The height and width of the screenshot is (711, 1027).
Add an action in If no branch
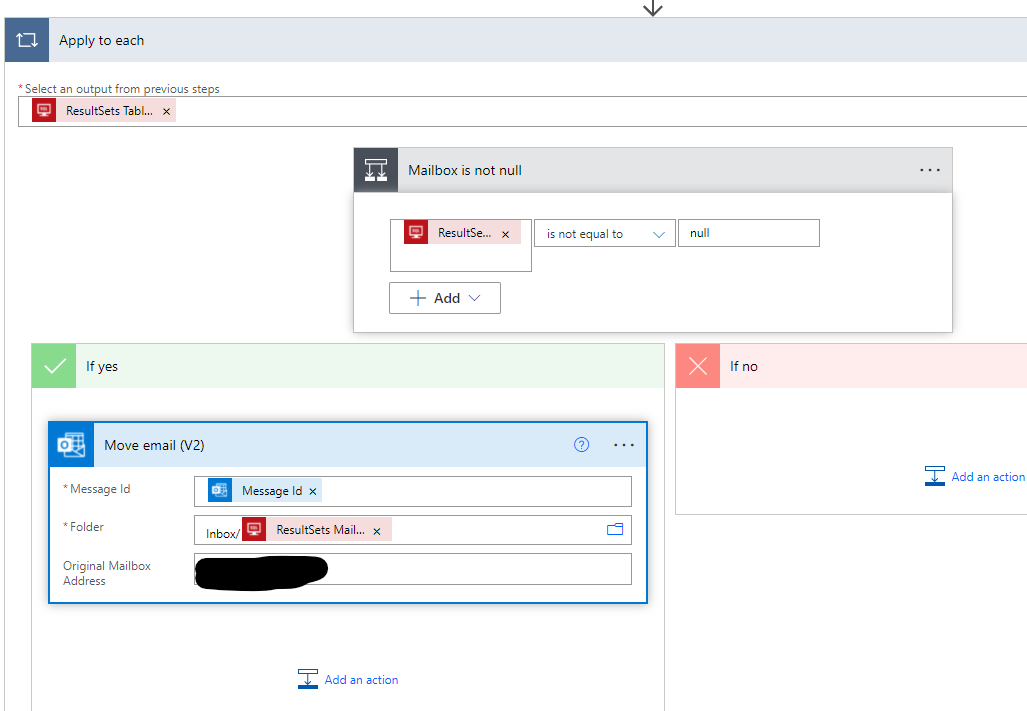point(975,477)
